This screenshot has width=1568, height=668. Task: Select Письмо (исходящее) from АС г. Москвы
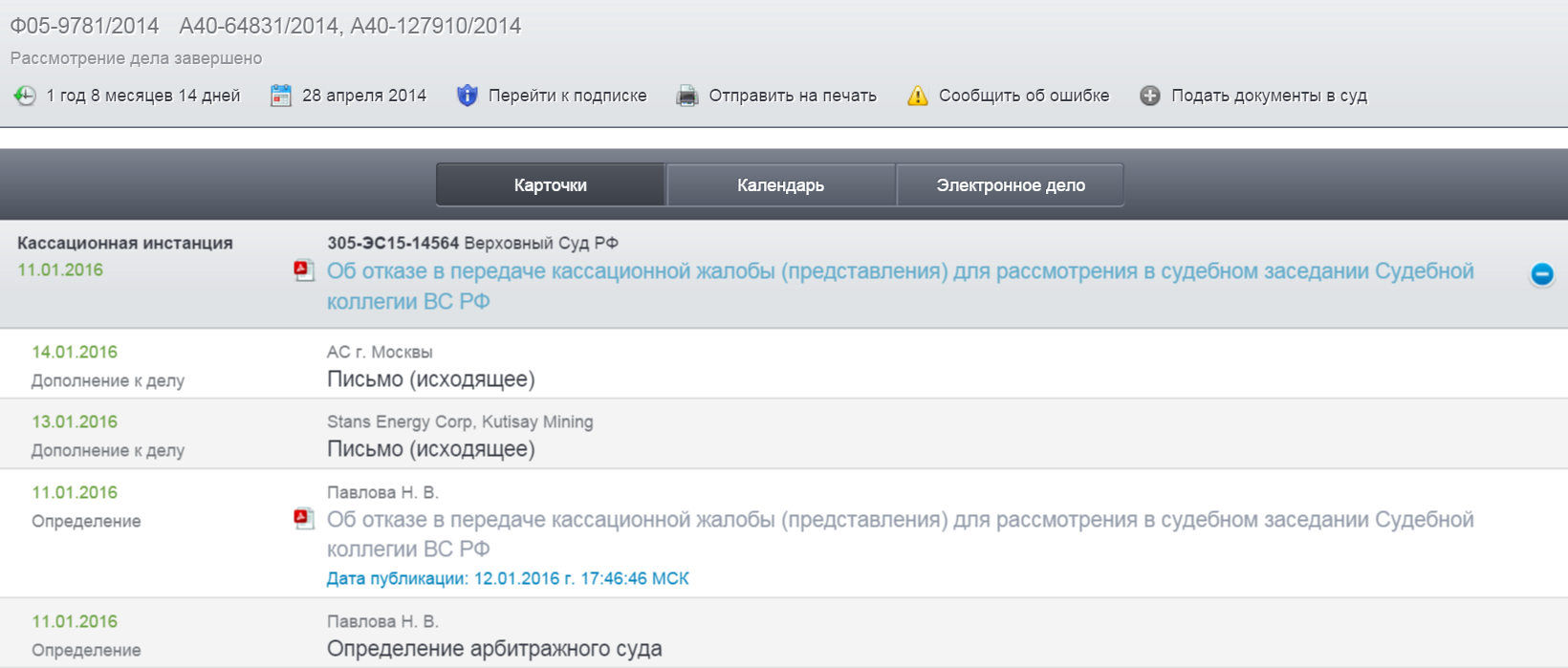click(x=430, y=379)
